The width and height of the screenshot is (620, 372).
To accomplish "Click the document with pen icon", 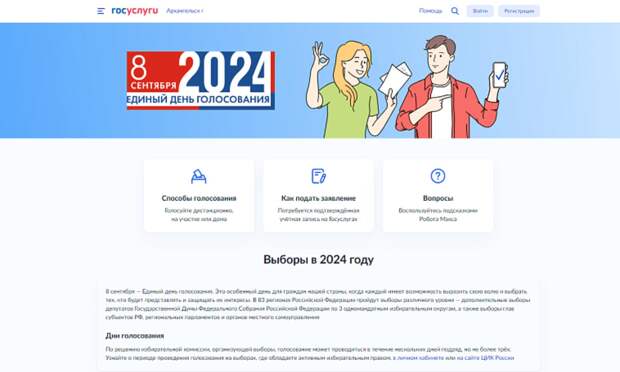I will point(319,176).
